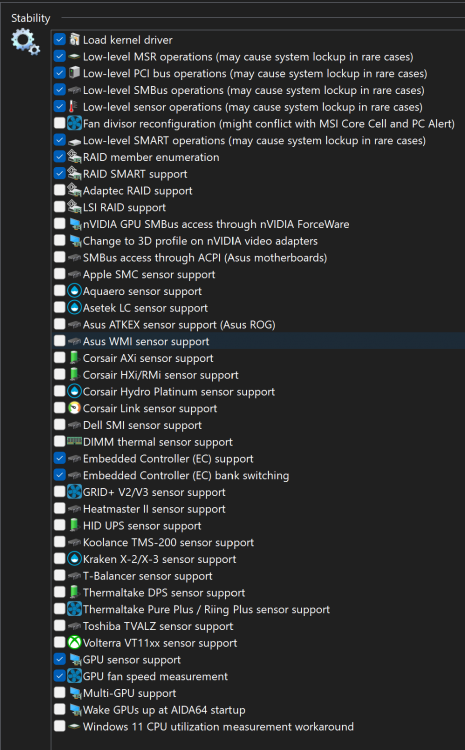Click the Aquaero water drop icon

point(75,290)
